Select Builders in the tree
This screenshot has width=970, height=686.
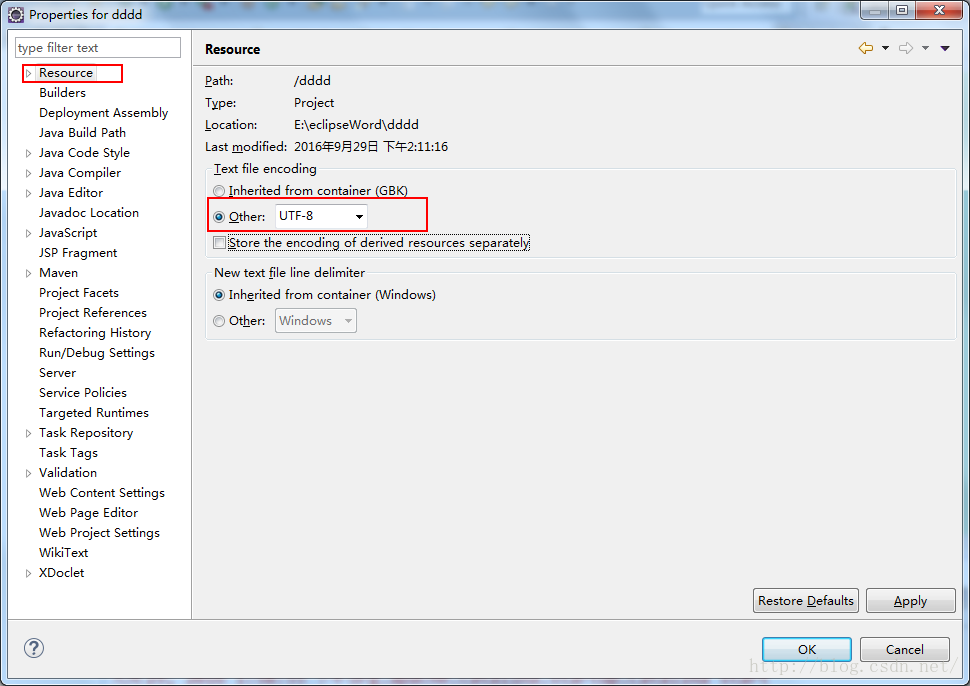click(x=62, y=93)
